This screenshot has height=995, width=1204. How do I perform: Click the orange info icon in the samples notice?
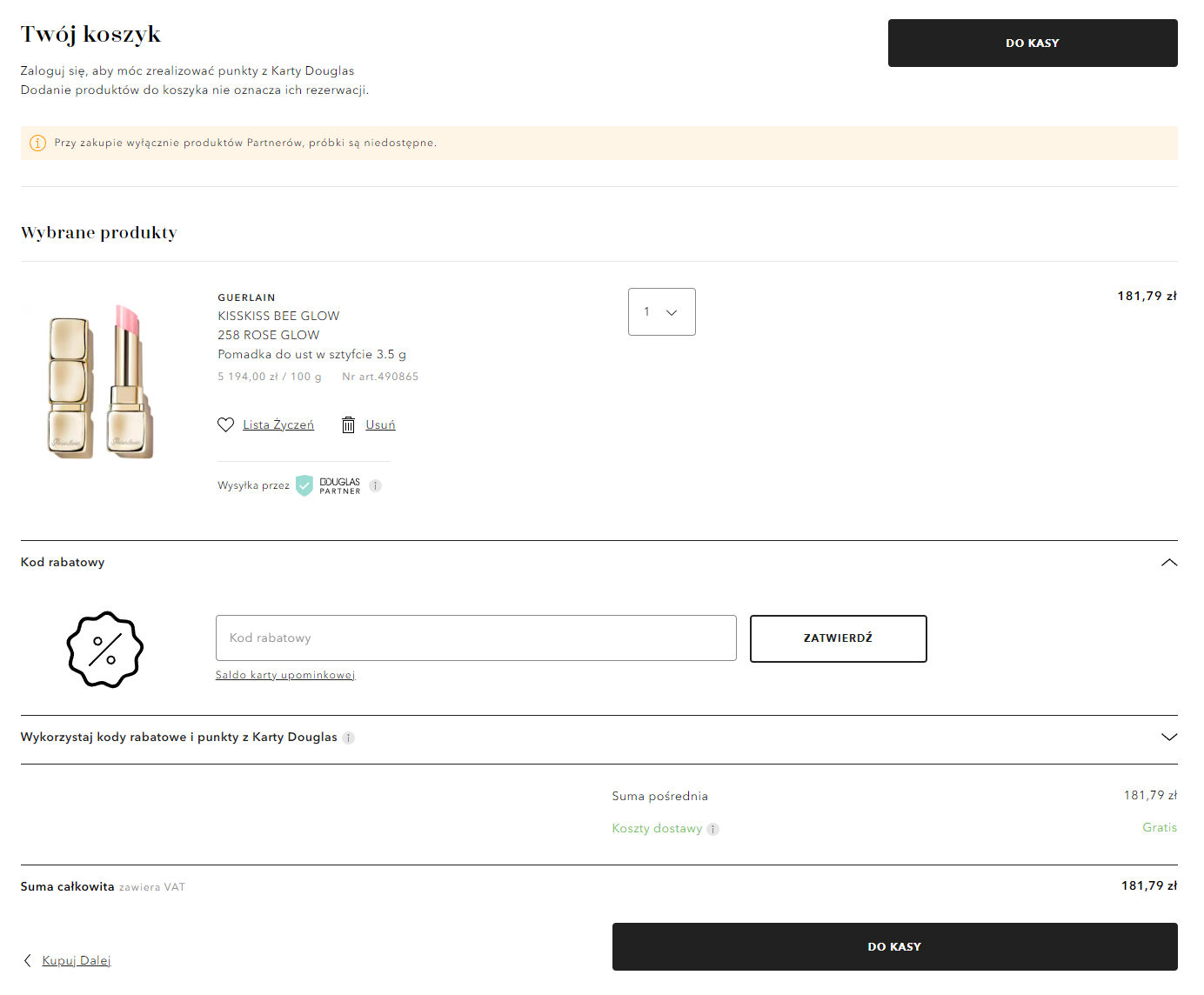[37, 144]
